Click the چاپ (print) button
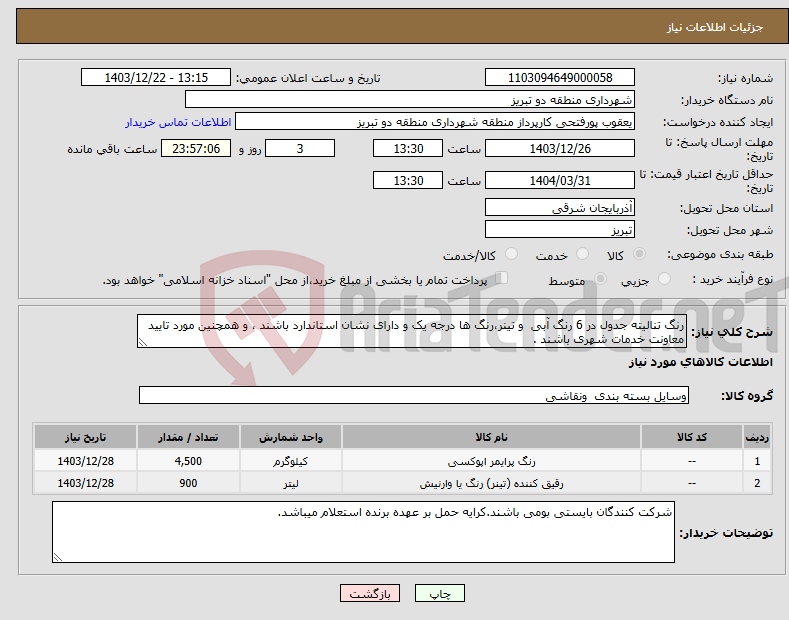Viewport: 789px width, 620px height. point(439,594)
